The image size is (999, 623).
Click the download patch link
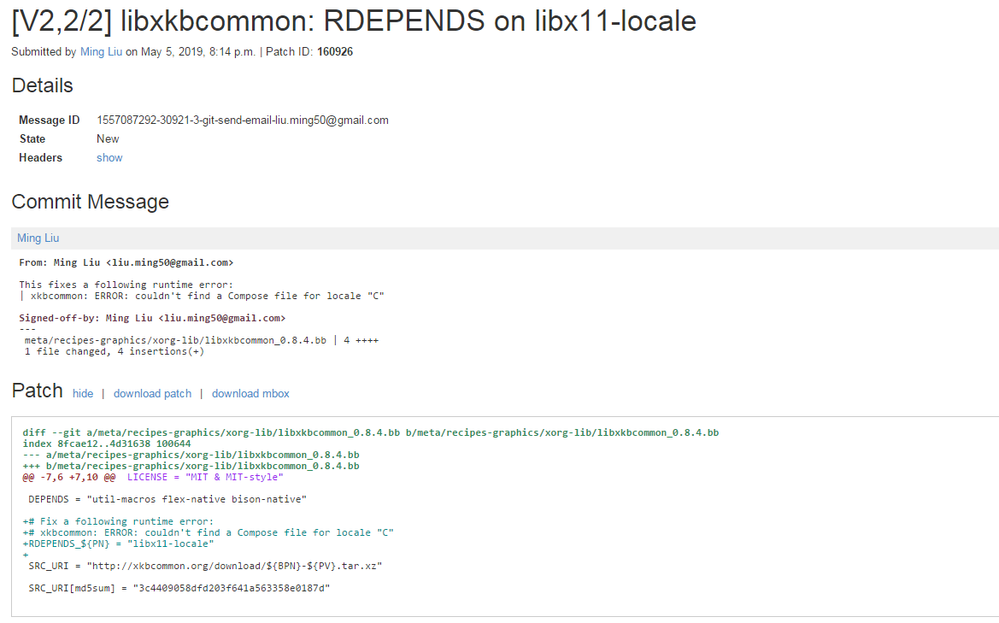[152, 394]
